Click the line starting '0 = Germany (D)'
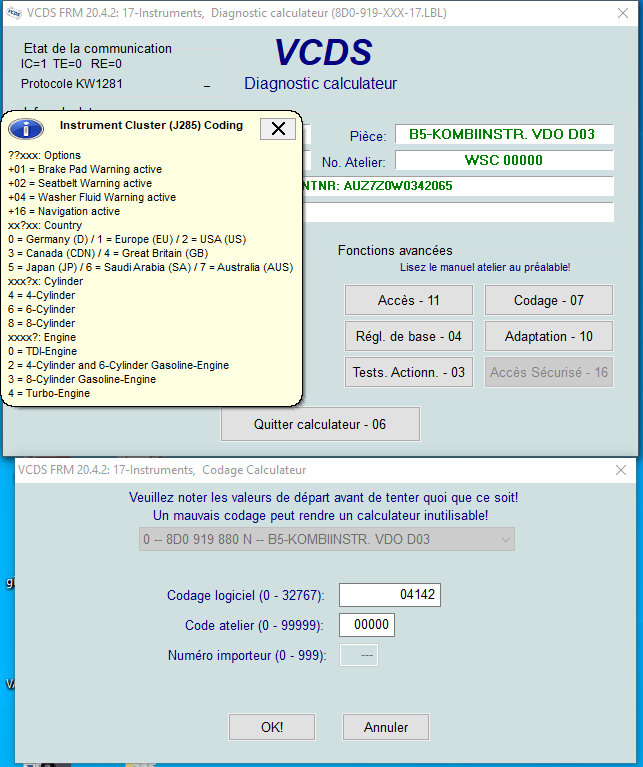The width and height of the screenshot is (643, 767). tap(127, 240)
